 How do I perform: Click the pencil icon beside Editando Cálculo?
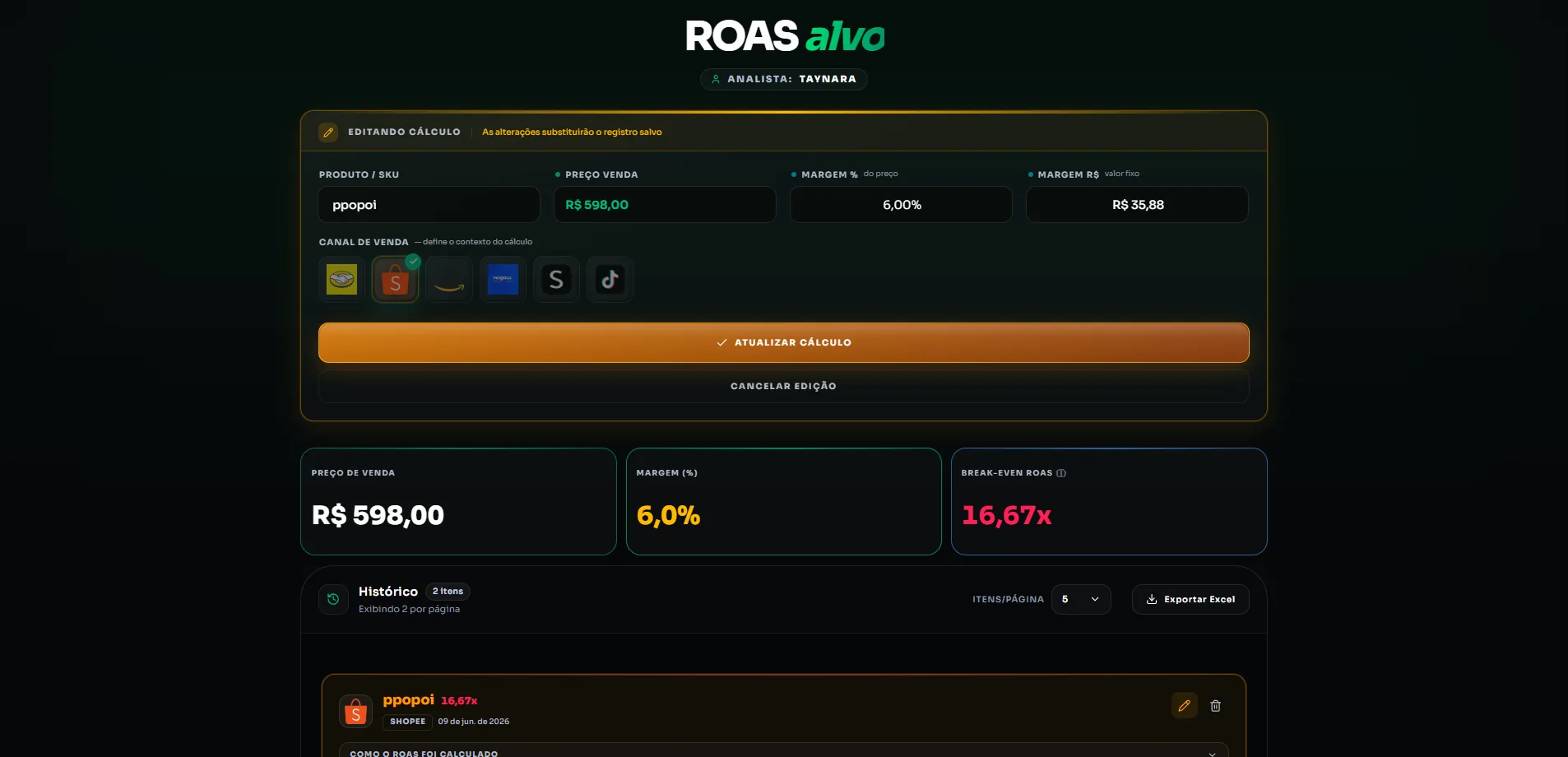328,132
